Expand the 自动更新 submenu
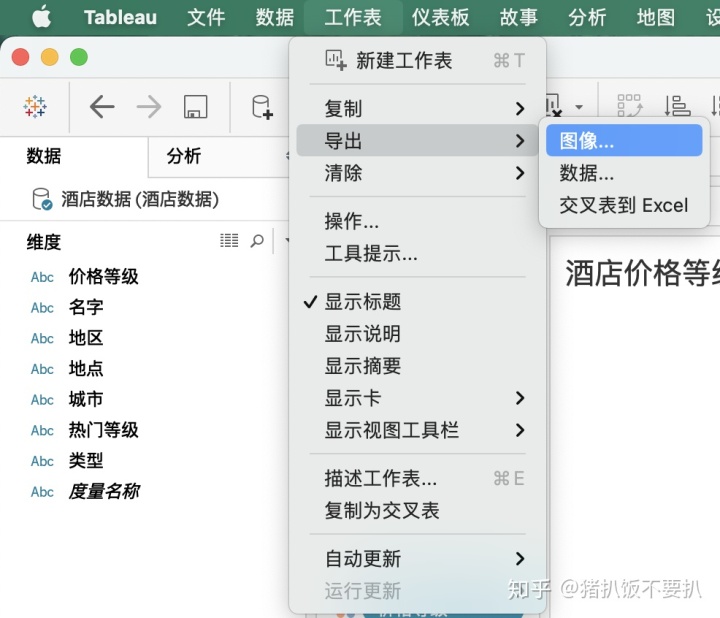This screenshot has width=720, height=618. (417, 559)
